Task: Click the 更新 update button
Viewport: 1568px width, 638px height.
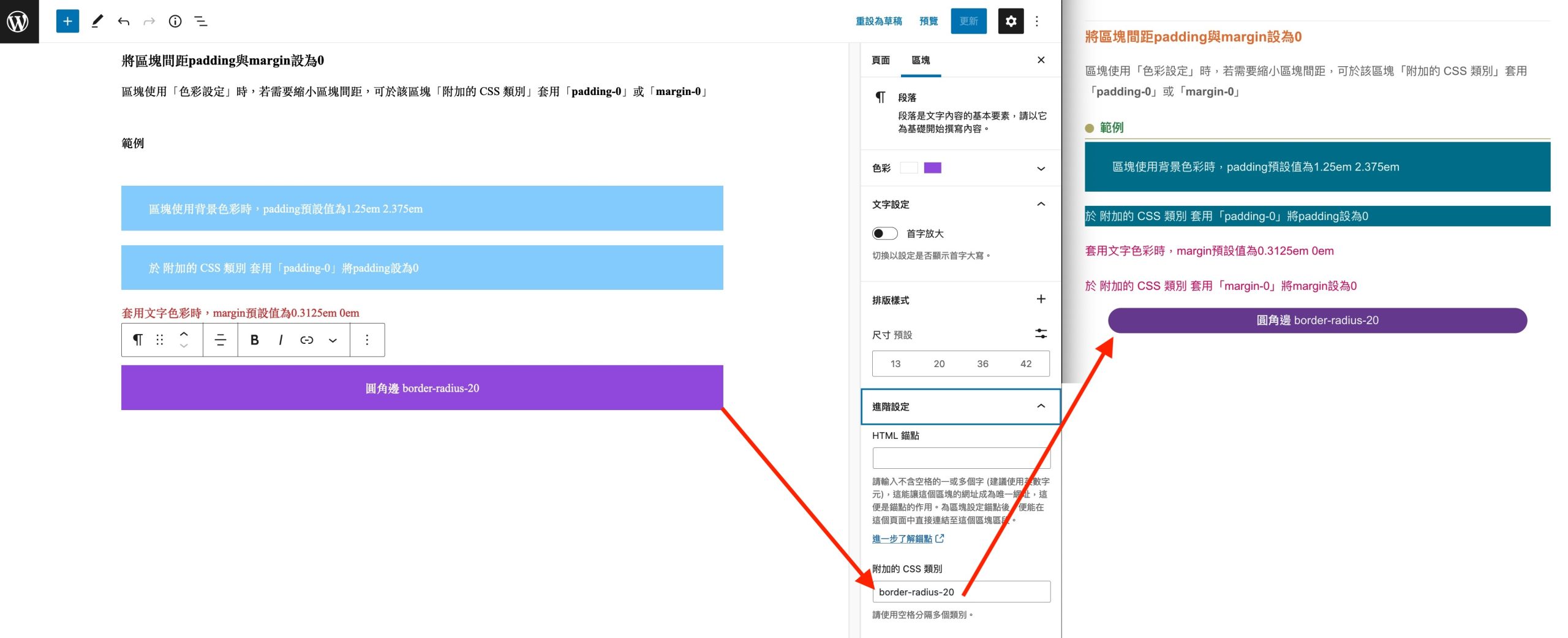Action: point(968,21)
